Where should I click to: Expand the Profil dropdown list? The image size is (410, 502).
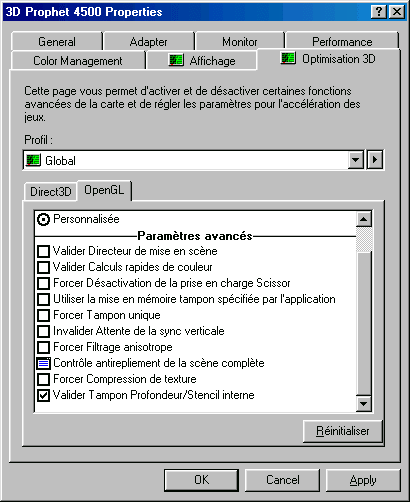point(356,160)
